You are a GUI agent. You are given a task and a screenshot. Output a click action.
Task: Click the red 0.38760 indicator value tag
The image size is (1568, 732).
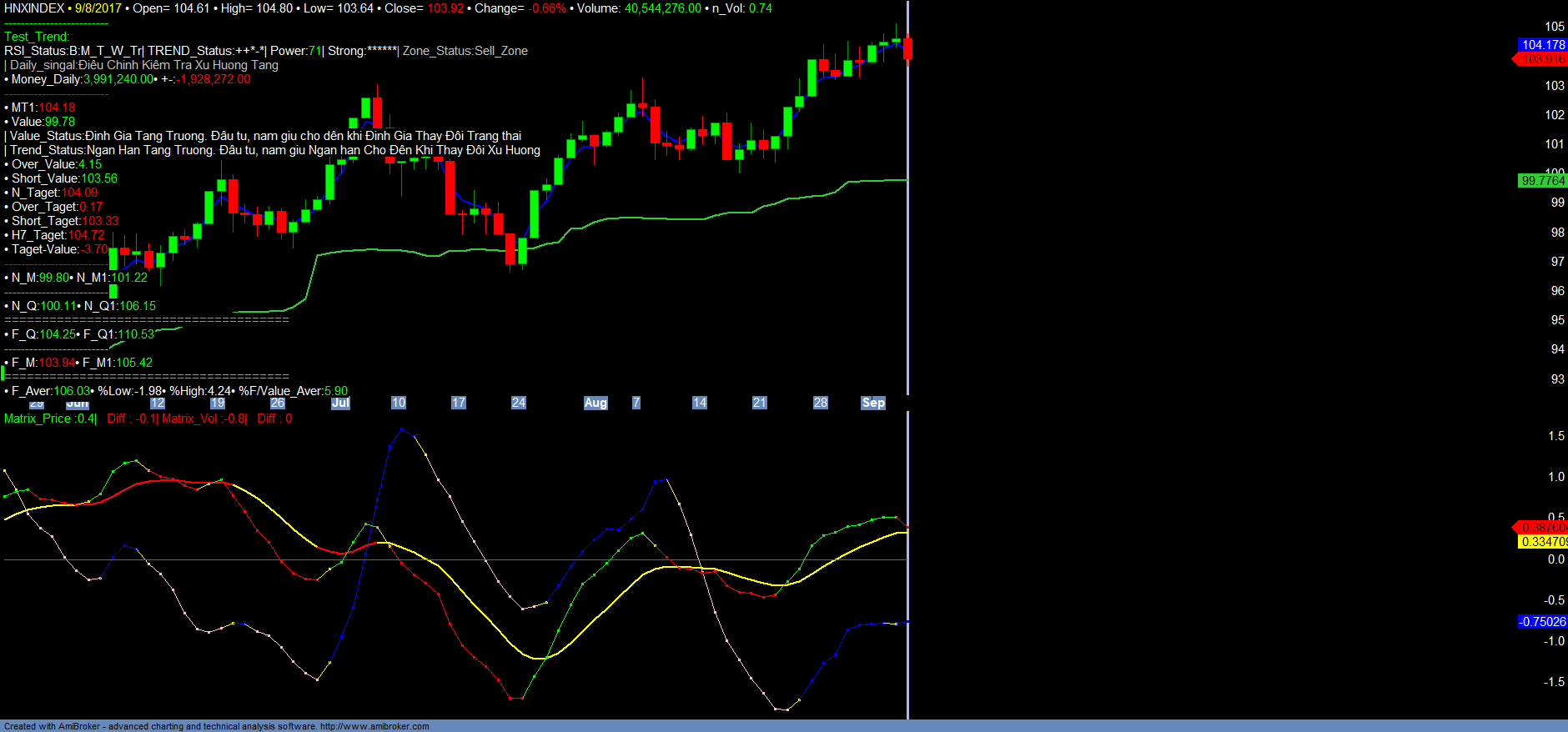tap(1542, 528)
